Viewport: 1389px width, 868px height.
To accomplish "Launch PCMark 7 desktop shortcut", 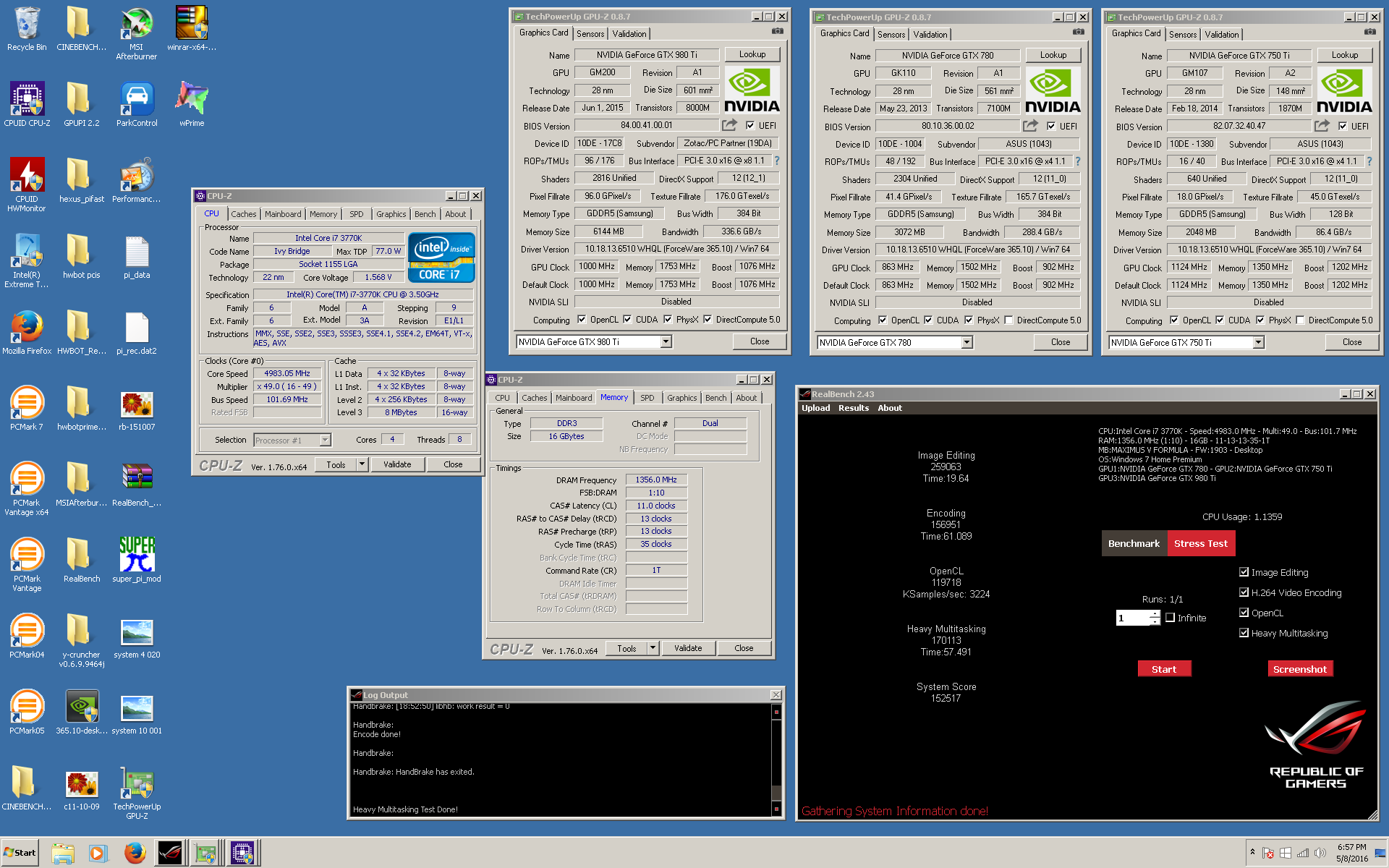I will [x=27, y=409].
